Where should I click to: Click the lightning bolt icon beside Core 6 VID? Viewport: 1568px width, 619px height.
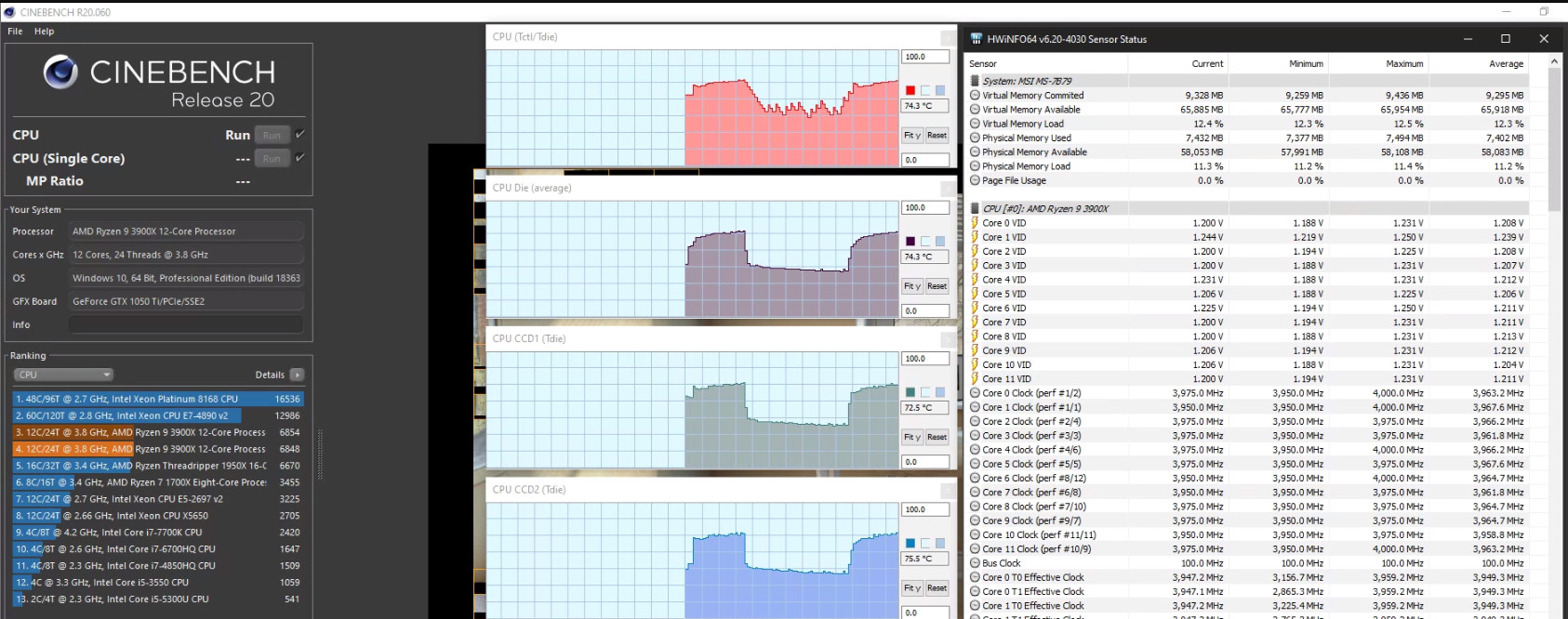pos(975,309)
